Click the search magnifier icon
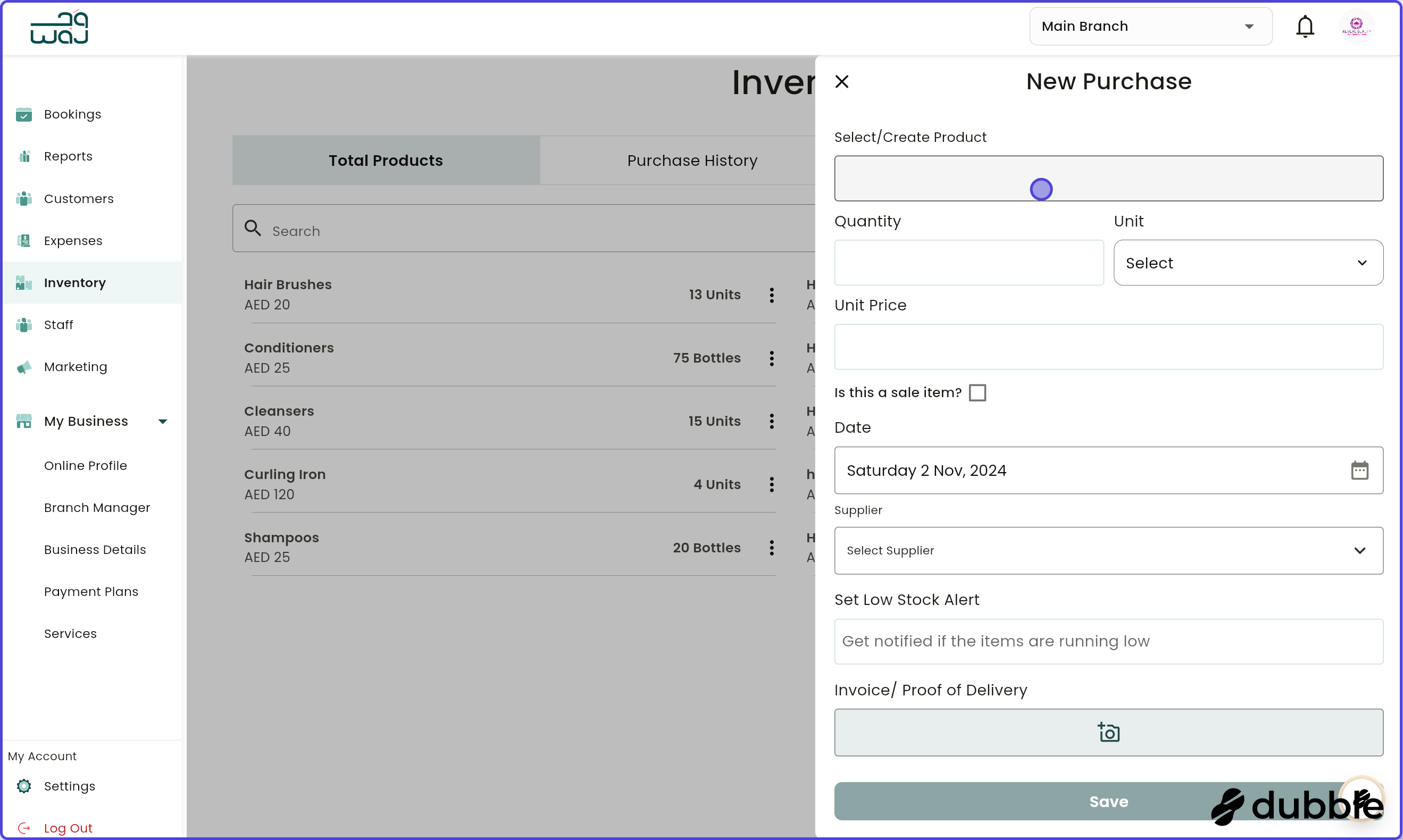Screen dimensions: 1403x840 253,228
